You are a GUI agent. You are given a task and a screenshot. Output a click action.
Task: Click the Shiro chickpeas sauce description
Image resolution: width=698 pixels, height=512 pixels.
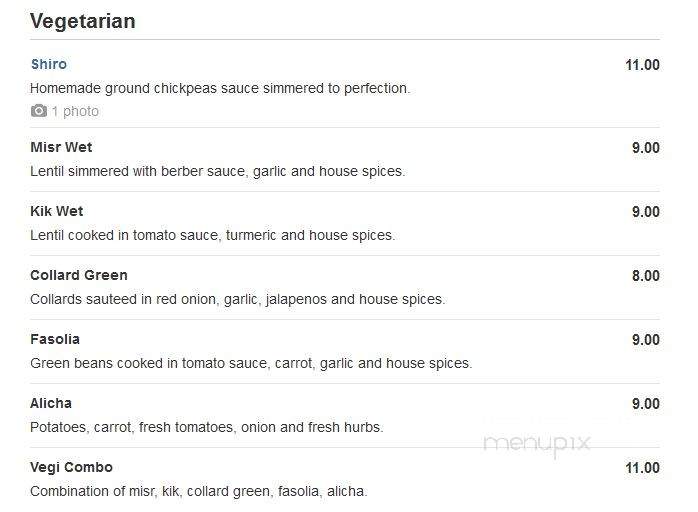click(x=220, y=88)
